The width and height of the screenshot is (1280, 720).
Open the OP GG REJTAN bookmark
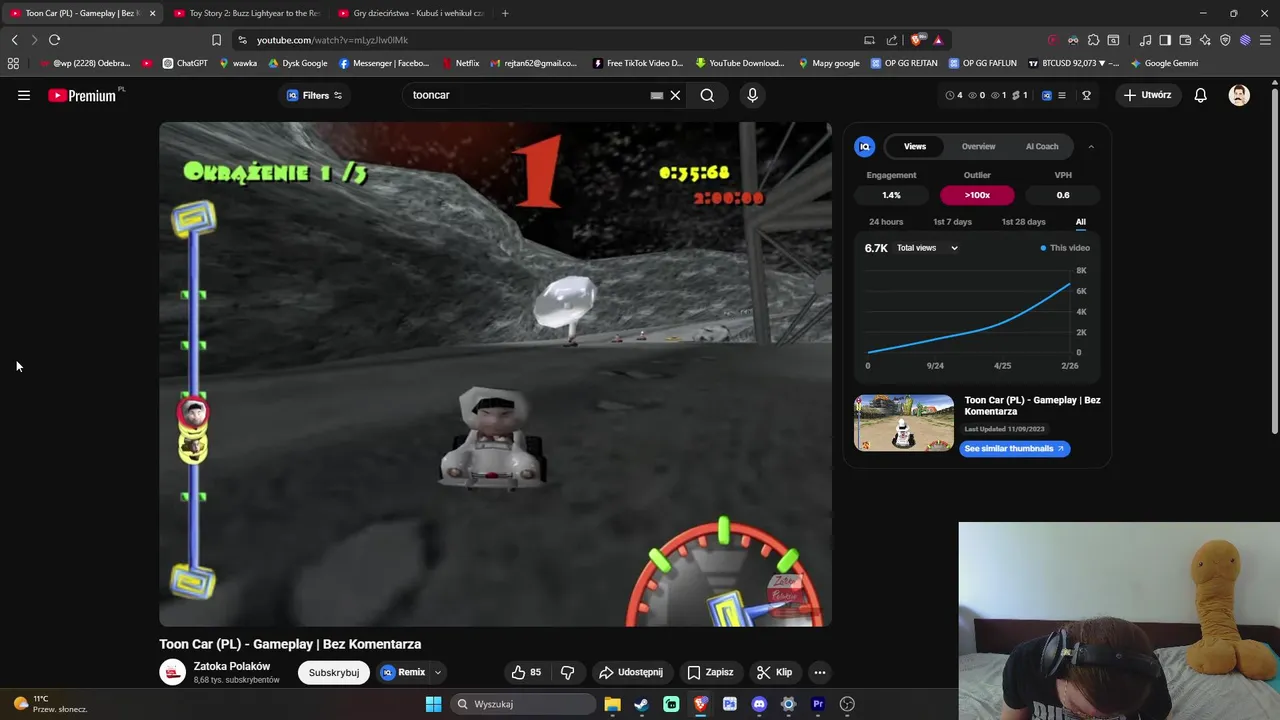coord(904,63)
